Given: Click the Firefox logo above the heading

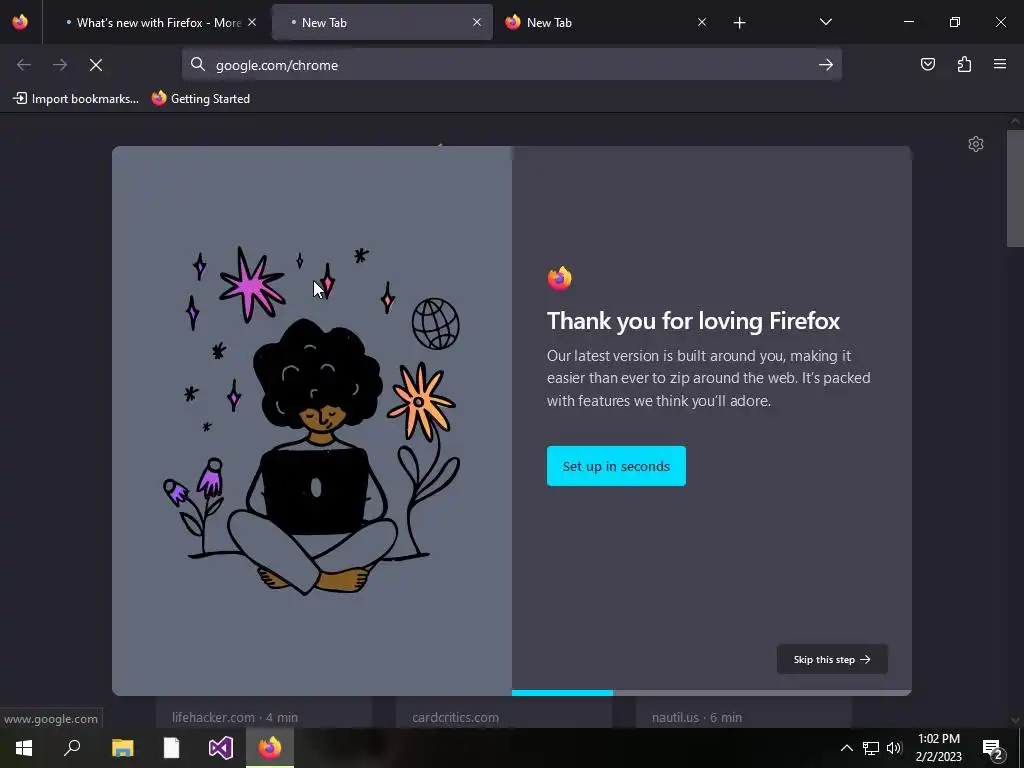Looking at the screenshot, I should tap(560, 278).
